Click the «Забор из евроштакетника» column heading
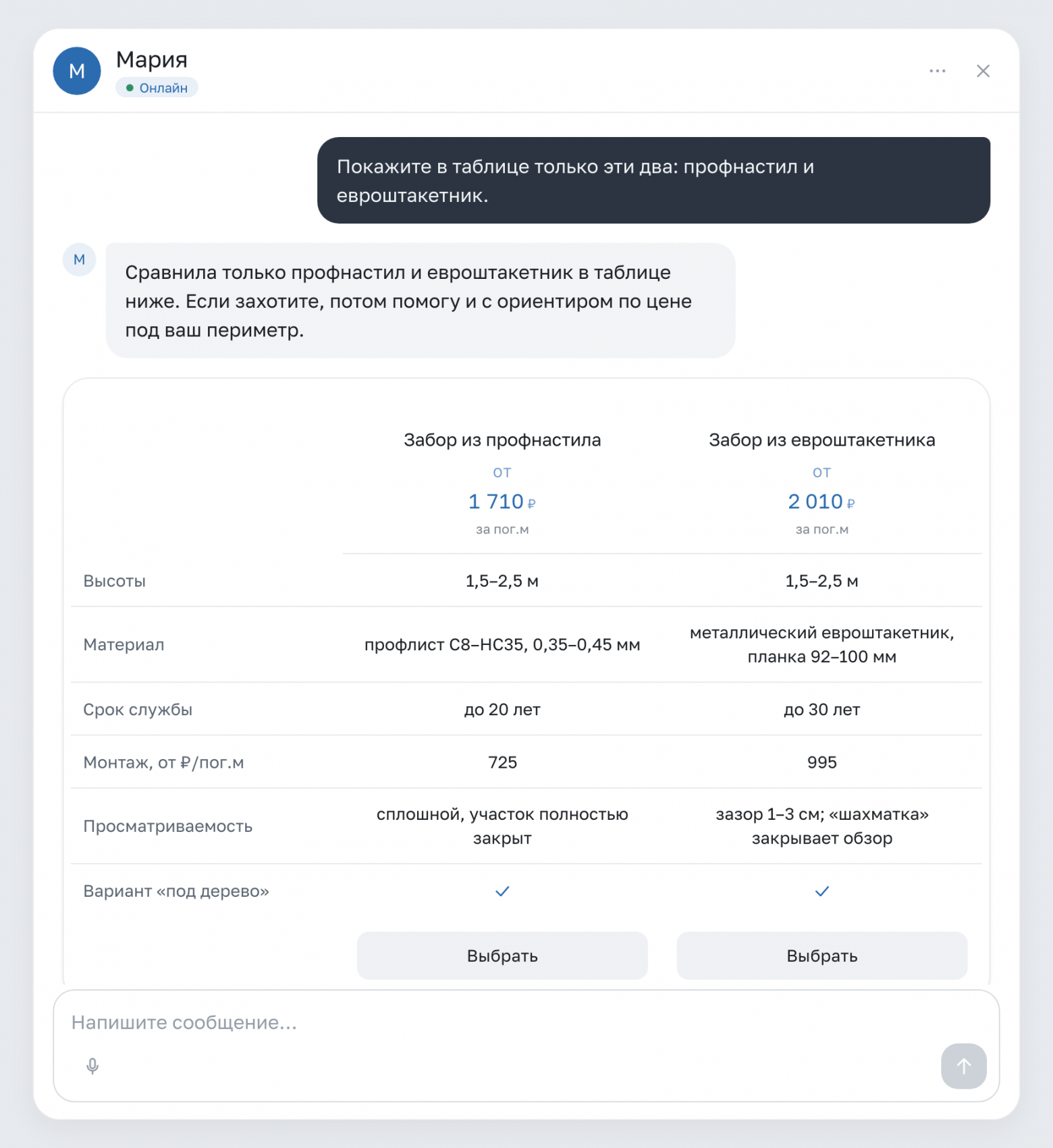 coord(821,440)
